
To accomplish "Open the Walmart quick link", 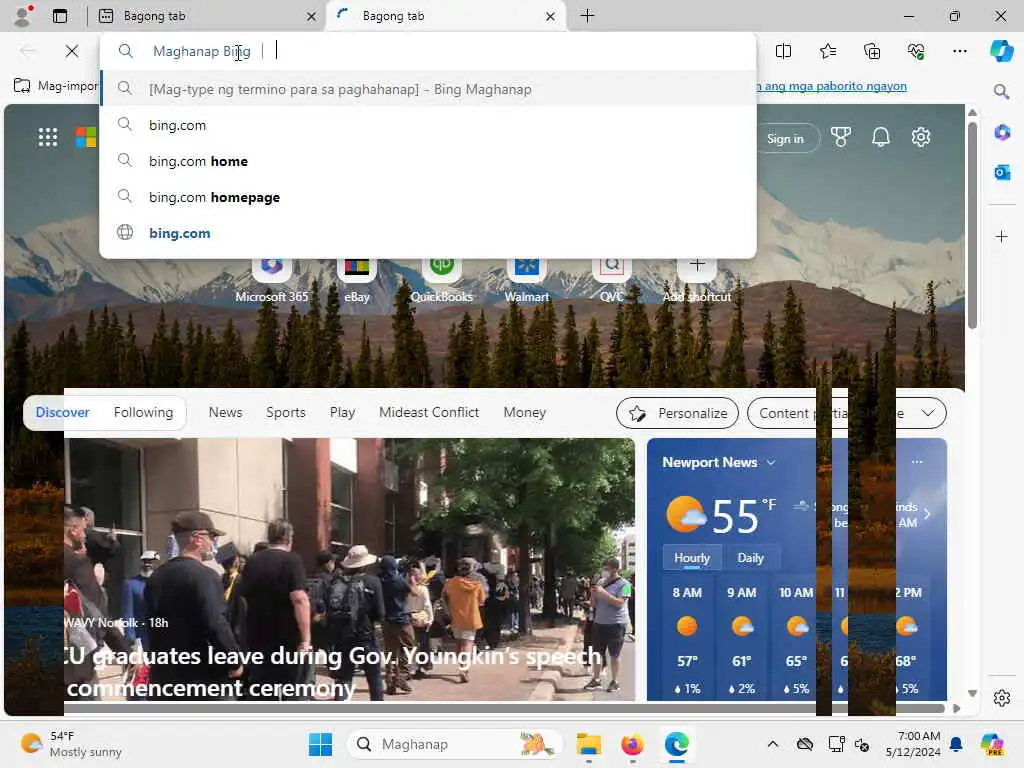I will [x=526, y=278].
